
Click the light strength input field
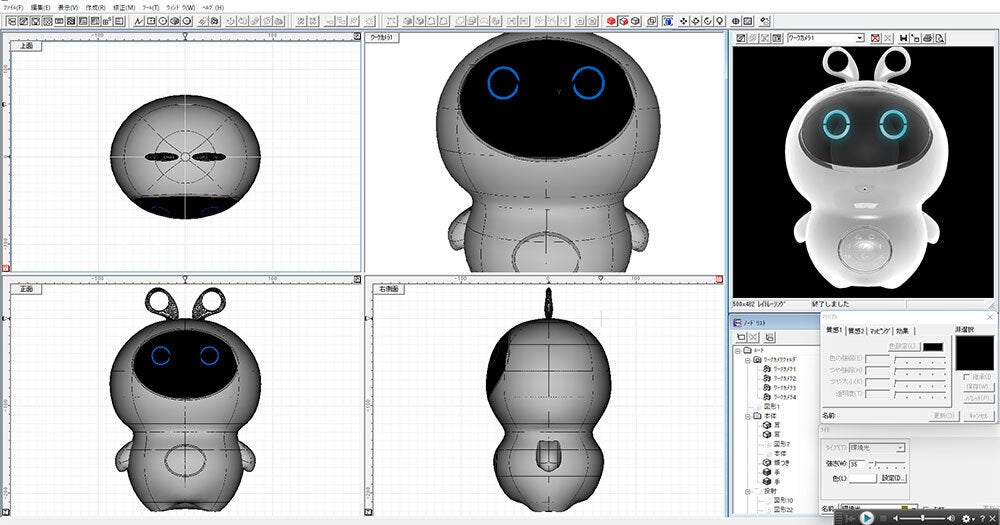point(859,463)
